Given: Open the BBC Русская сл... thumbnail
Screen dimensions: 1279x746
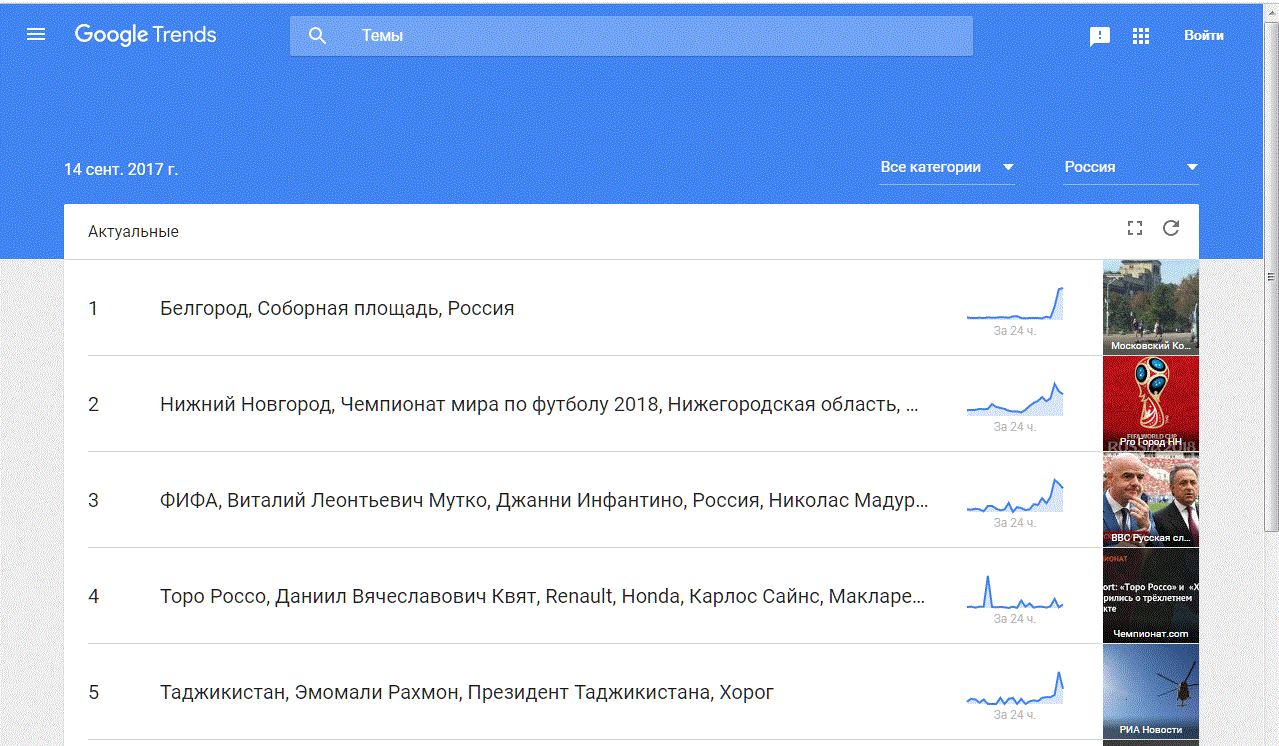Looking at the screenshot, I should tap(1150, 499).
